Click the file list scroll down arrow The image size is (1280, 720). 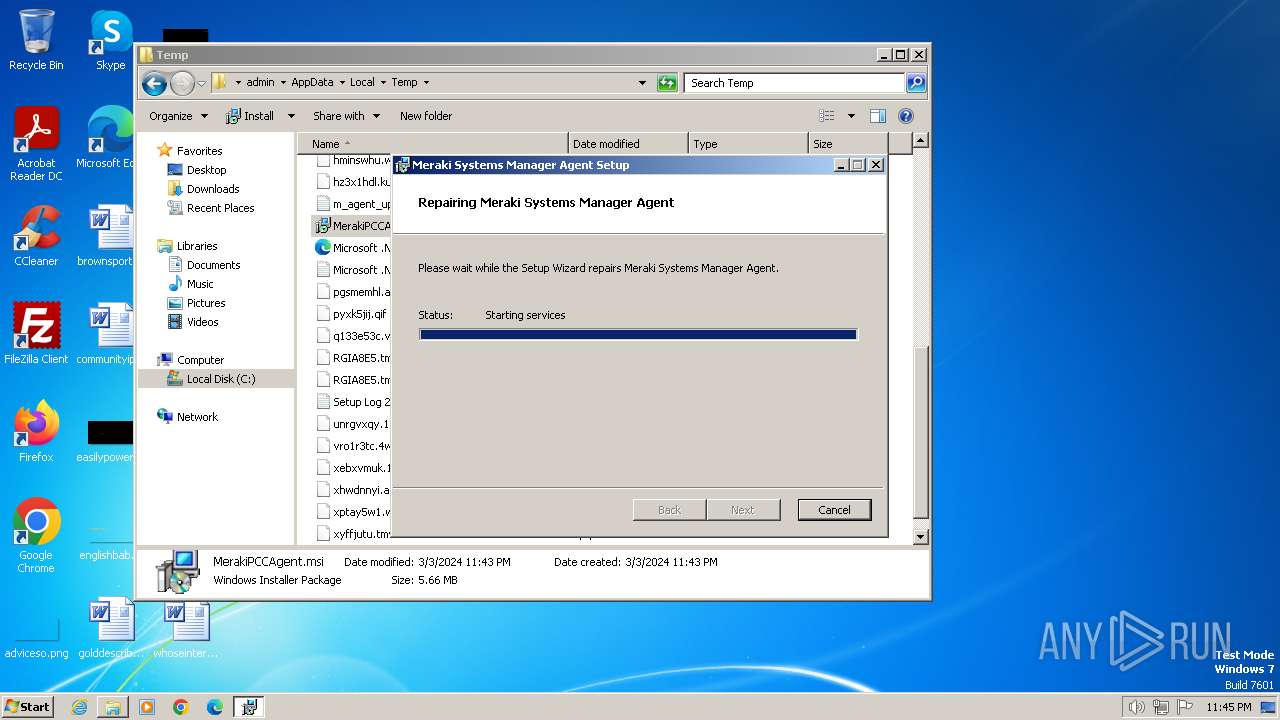click(921, 537)
